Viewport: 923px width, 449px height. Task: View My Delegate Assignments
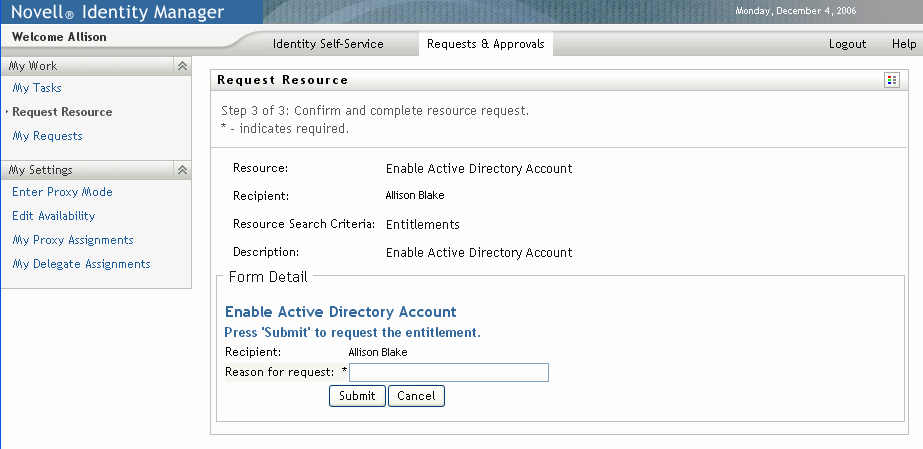[81, 264]
